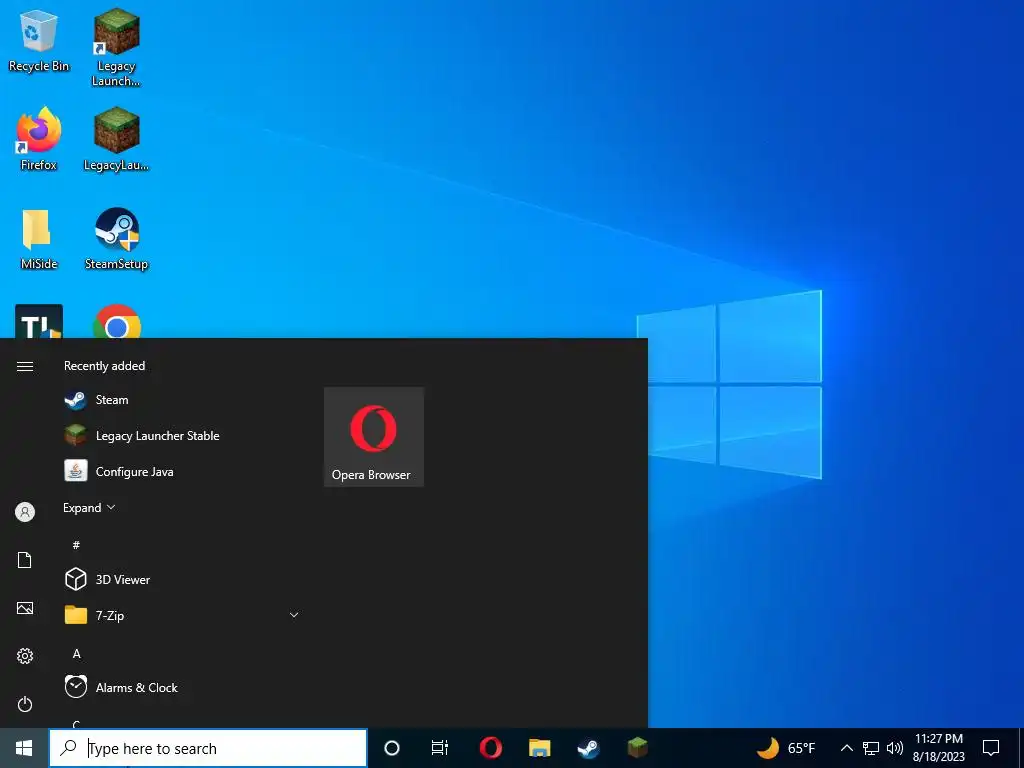Focus the Type here to search box
Screen dimensions: 1024x768
point(208,748)
